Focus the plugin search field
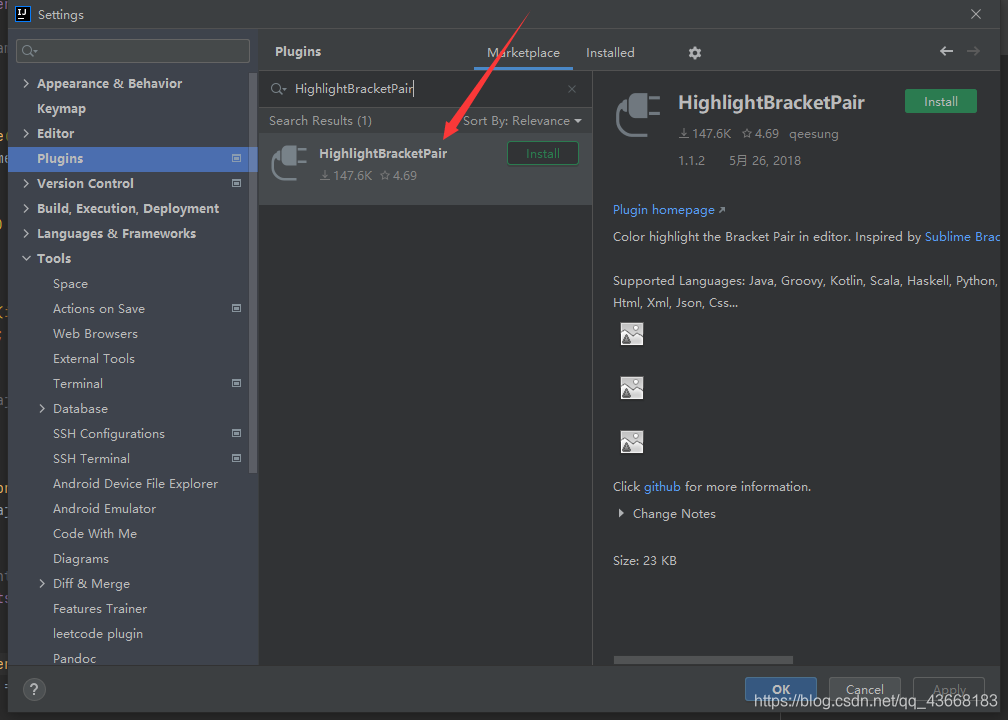Image resolution: width=1008 pixels, height=720 pixels. (424, 89)
